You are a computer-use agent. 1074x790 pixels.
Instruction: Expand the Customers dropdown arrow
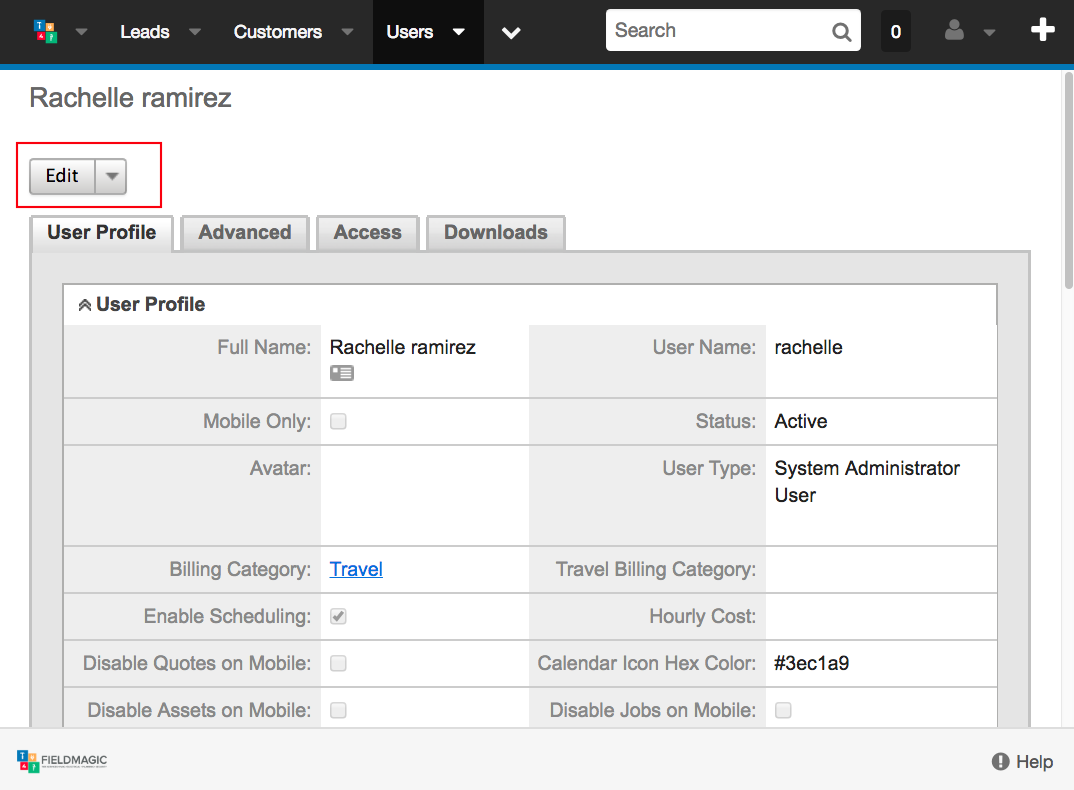click(x=348, y=32)
